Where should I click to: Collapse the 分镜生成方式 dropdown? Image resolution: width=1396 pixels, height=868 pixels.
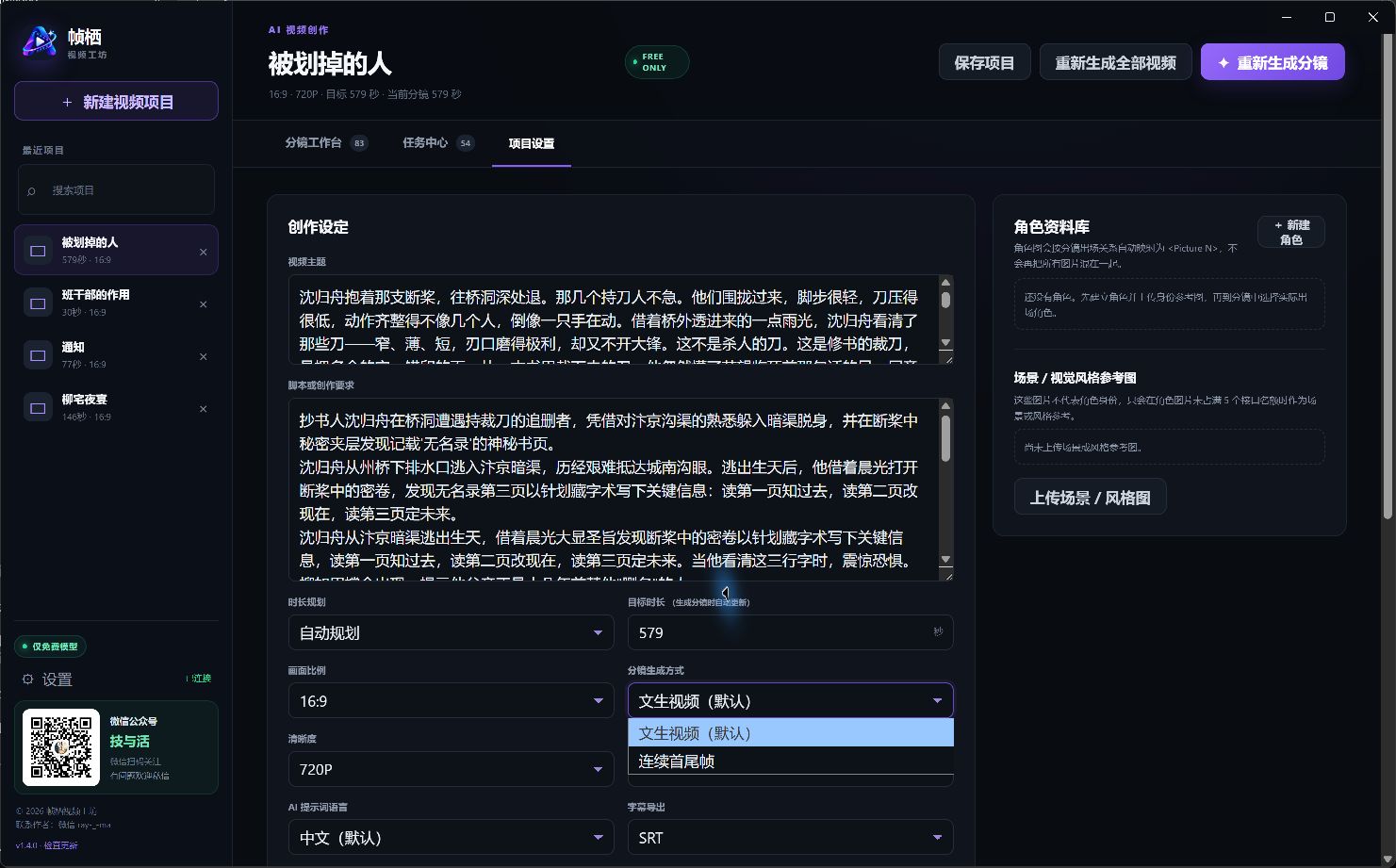click(x=790, y=701)
